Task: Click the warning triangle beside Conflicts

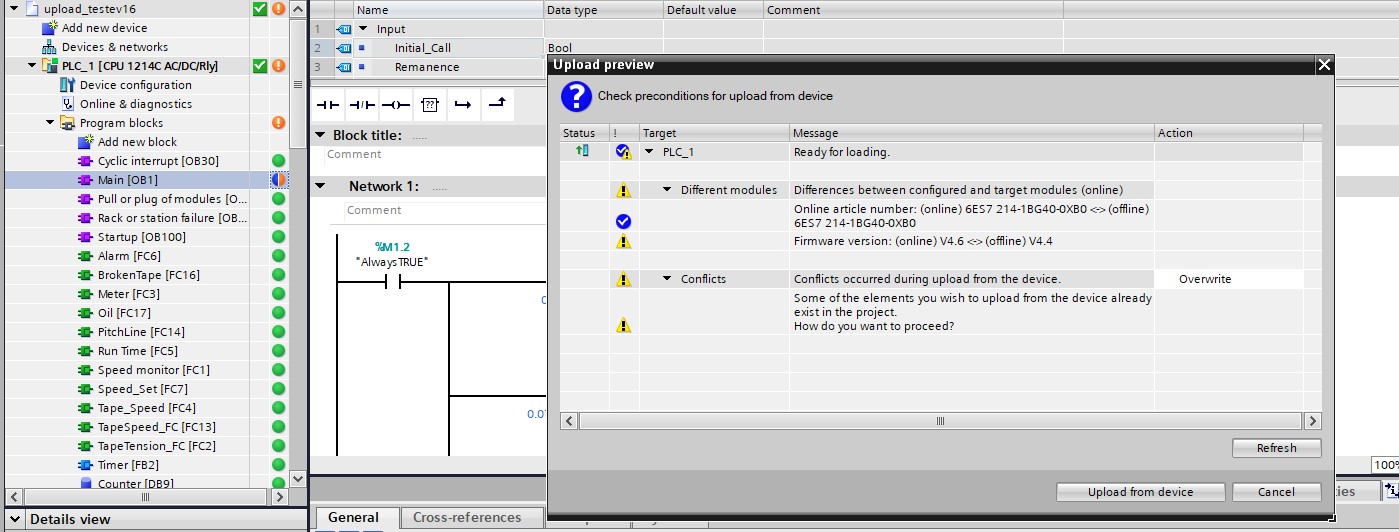Action: [624, 279]
